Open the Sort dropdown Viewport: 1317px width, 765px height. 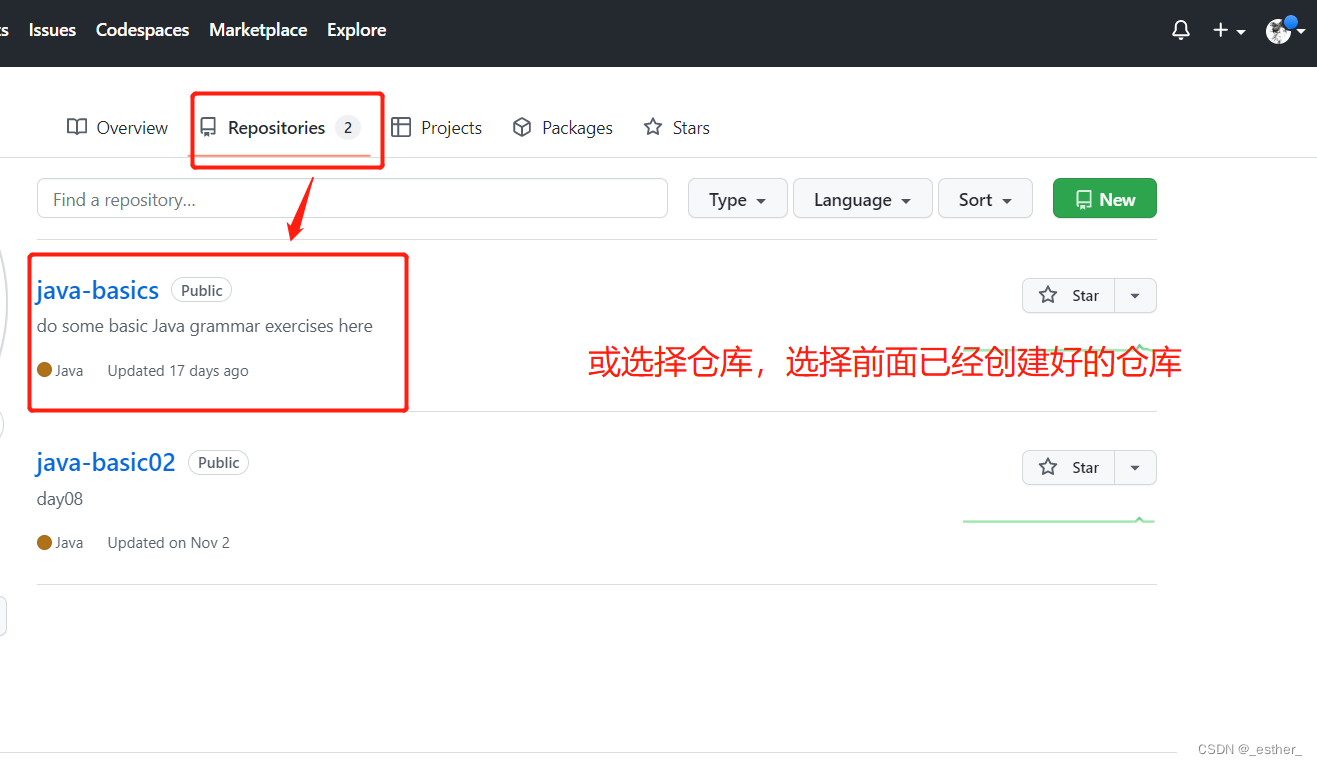(984, 198)
